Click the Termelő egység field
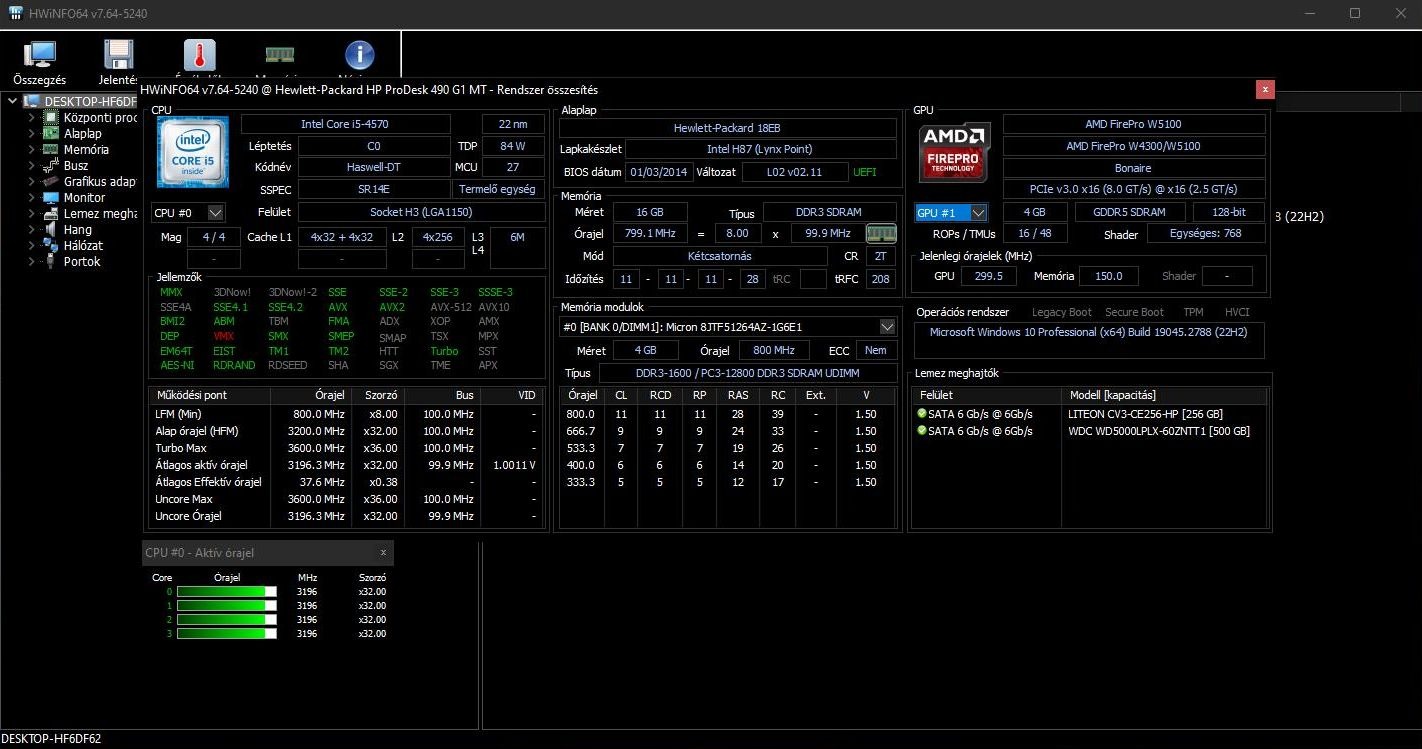 (497, 189)
